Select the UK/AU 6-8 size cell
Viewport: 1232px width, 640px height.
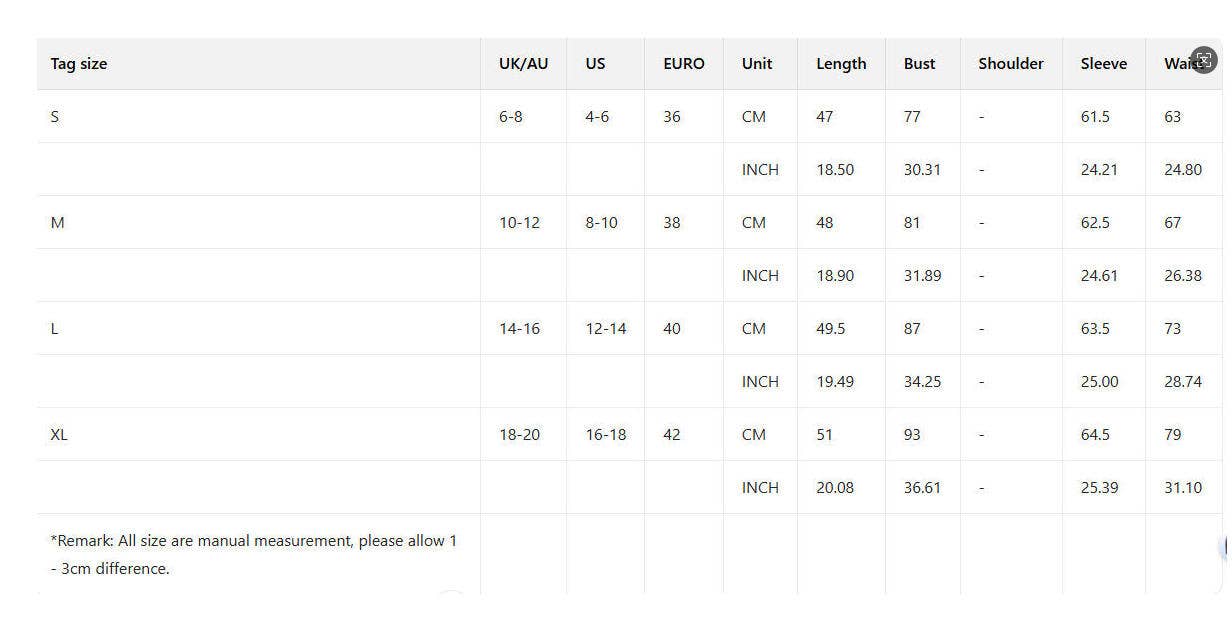[x=510, y=117]
